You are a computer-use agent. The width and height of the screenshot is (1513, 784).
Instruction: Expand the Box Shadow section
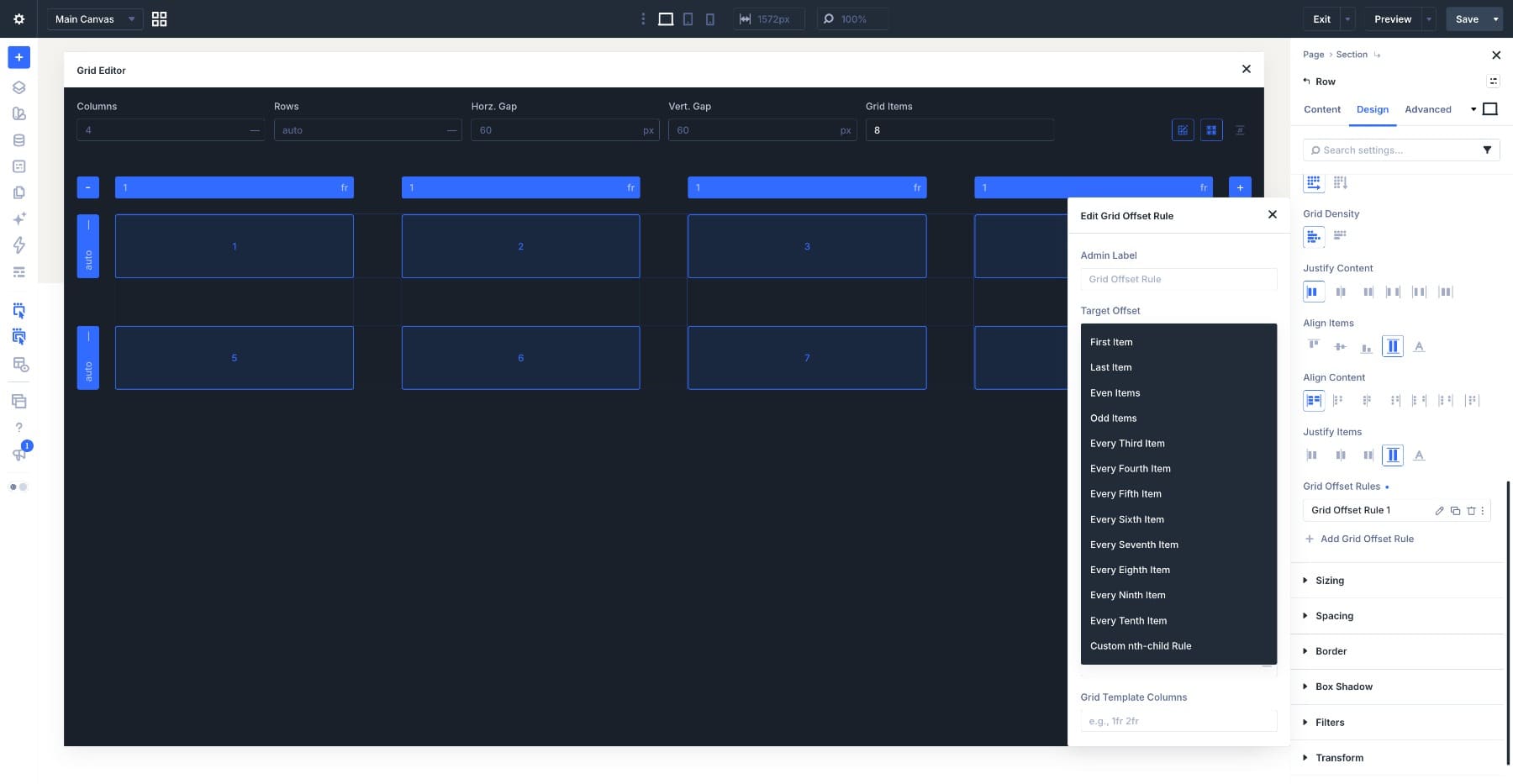[x=1343, y=687]
